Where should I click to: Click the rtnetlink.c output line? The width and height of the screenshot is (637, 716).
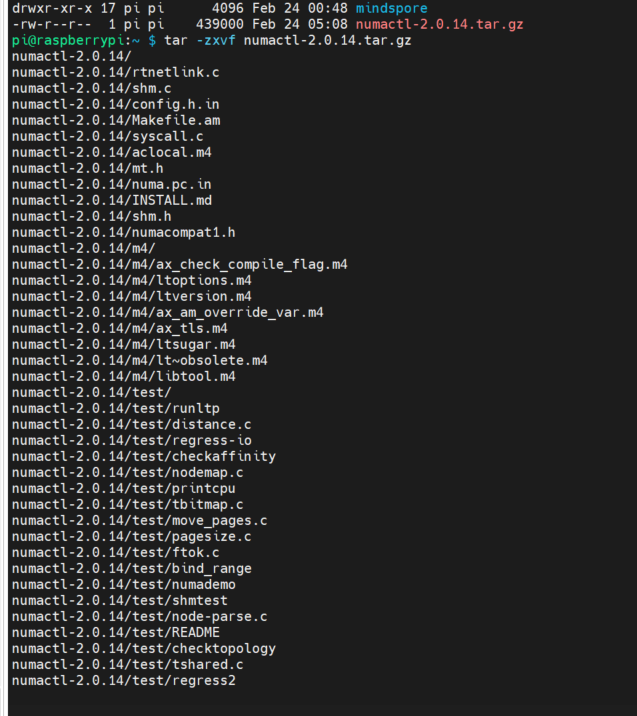[115, 72]
